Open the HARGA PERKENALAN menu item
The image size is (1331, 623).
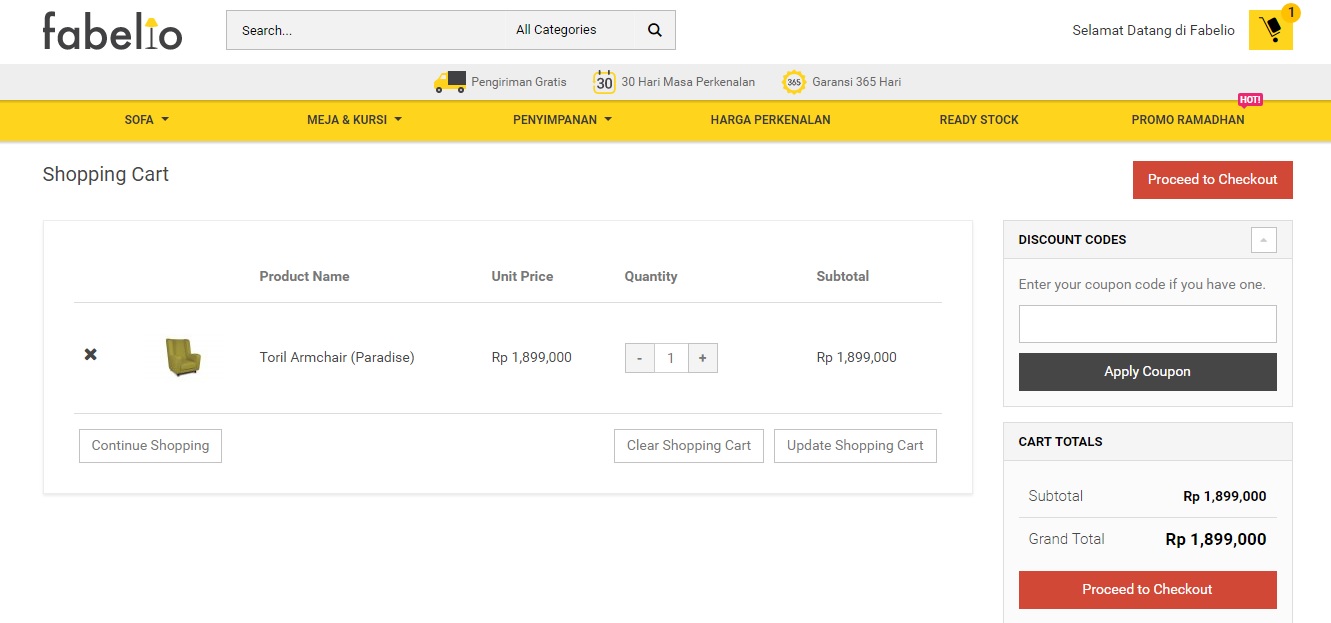click(x=770, y=120)
